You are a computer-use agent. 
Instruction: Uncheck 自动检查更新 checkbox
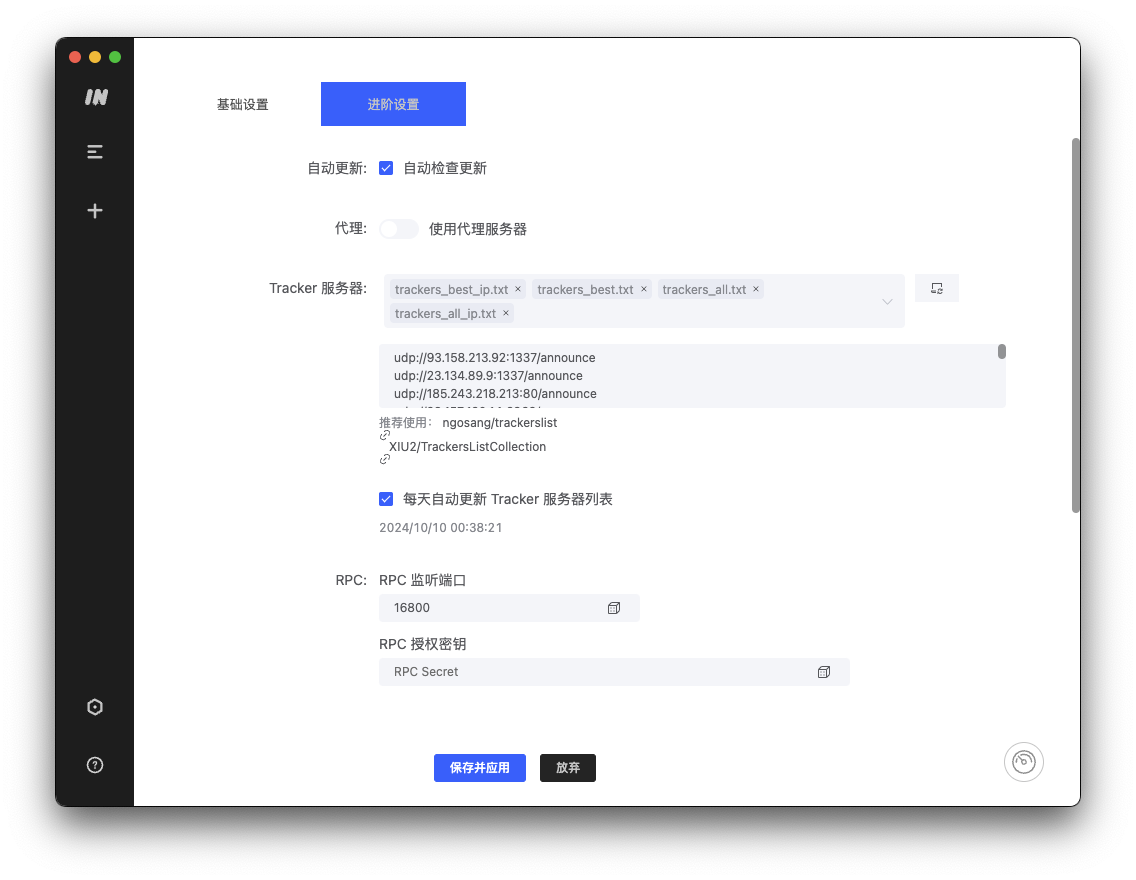(386, 168)
